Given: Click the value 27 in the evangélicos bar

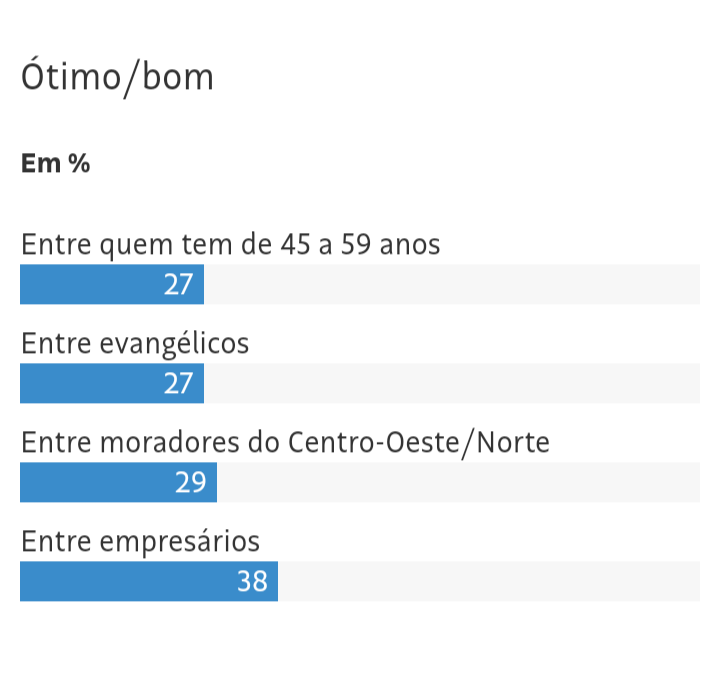Looking at the screenshot, I should click(x=178, y=384).
